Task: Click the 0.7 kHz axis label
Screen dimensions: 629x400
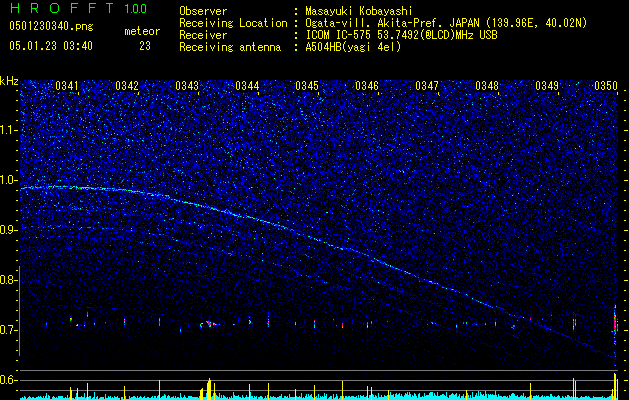Action: point(9,330)
